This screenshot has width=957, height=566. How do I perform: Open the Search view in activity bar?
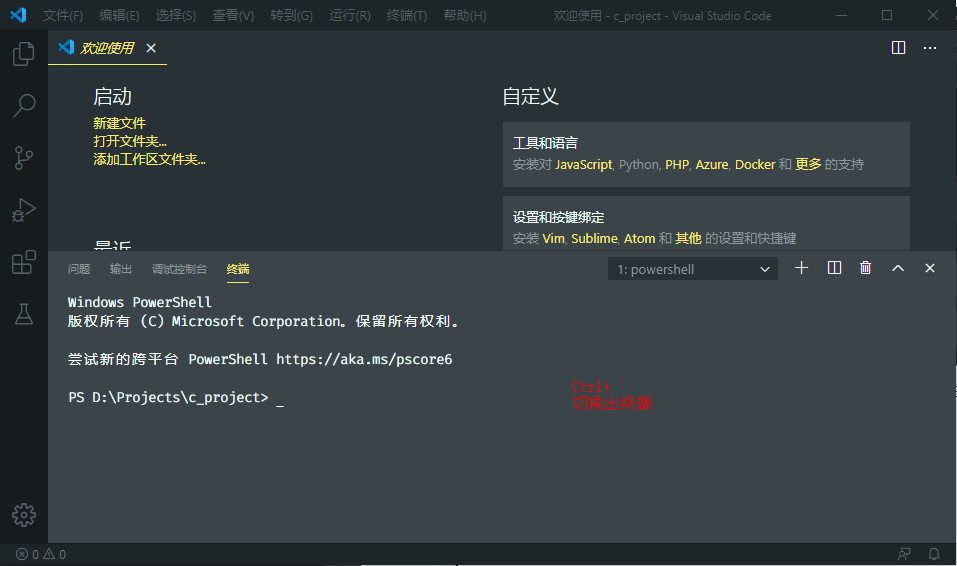coord(24,106)
